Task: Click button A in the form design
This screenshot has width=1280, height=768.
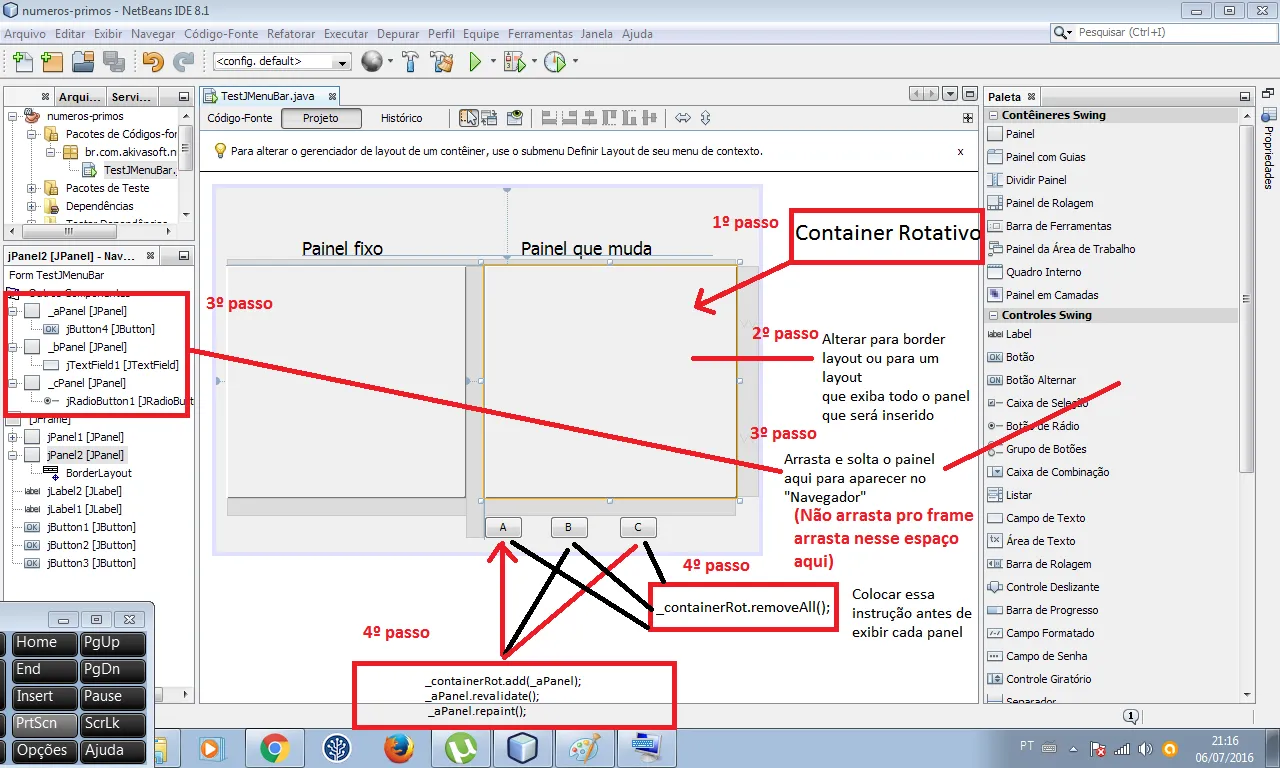Action: pos(503,527)
